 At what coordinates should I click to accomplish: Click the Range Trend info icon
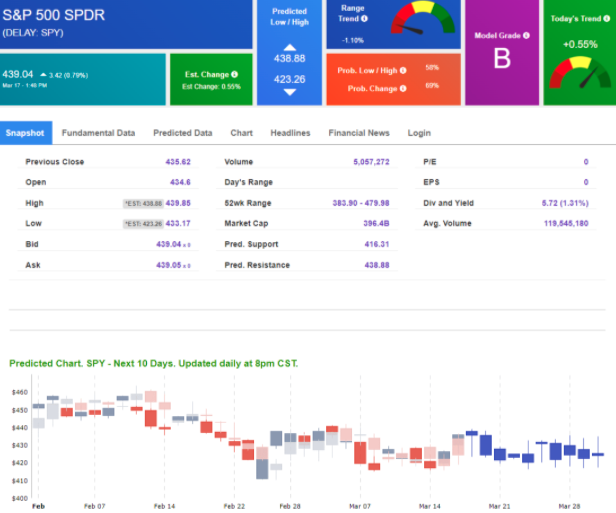[364, 18]
